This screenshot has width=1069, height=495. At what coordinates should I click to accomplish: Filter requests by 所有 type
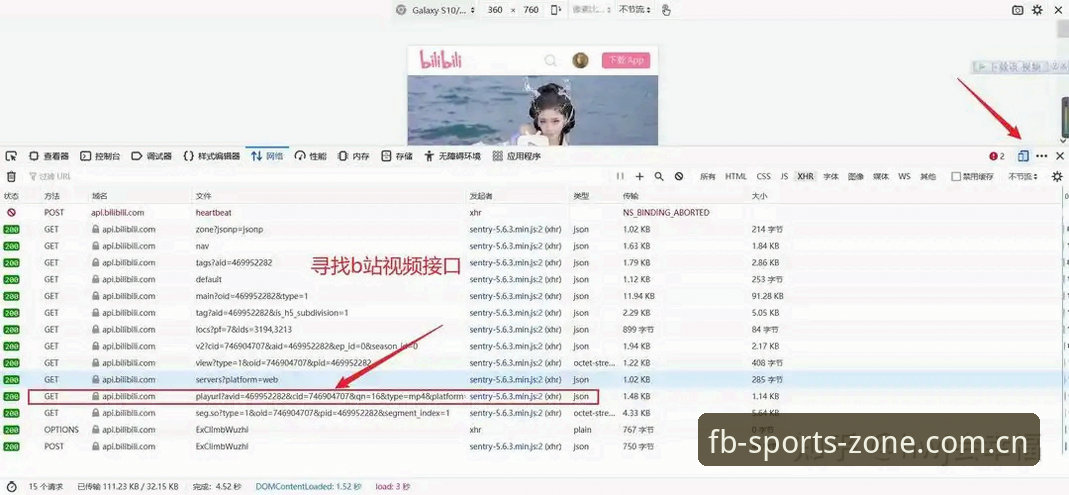(708, 177)
